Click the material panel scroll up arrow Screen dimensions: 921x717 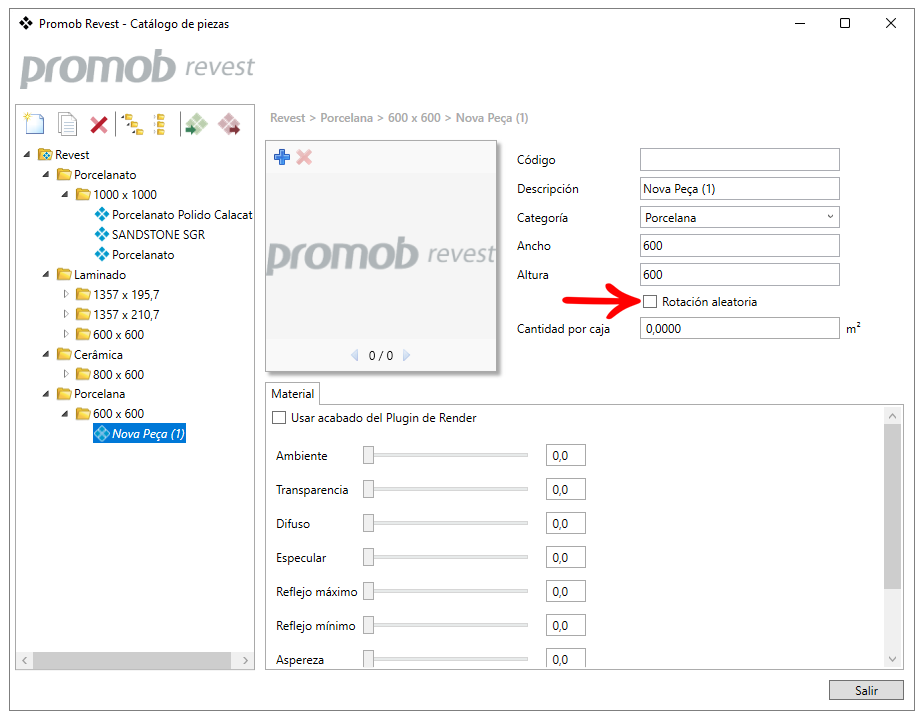click(892, 416)
